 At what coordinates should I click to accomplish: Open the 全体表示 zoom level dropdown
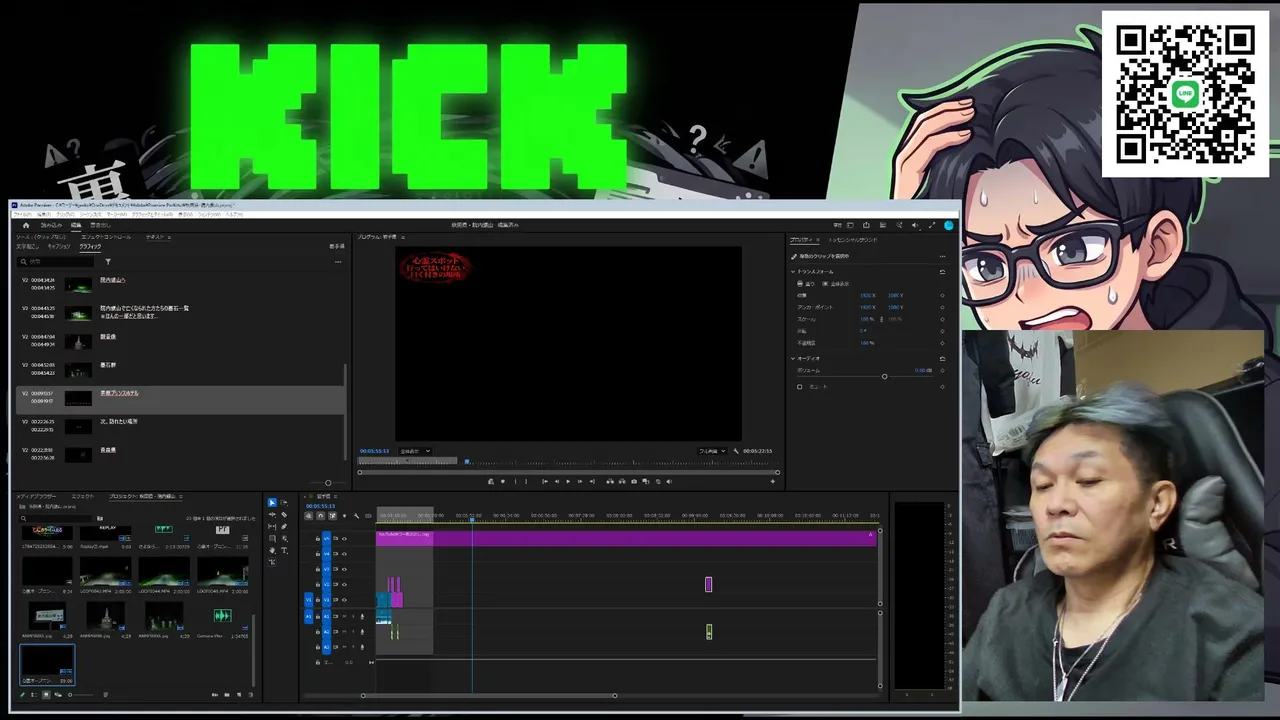pos(414,451)
